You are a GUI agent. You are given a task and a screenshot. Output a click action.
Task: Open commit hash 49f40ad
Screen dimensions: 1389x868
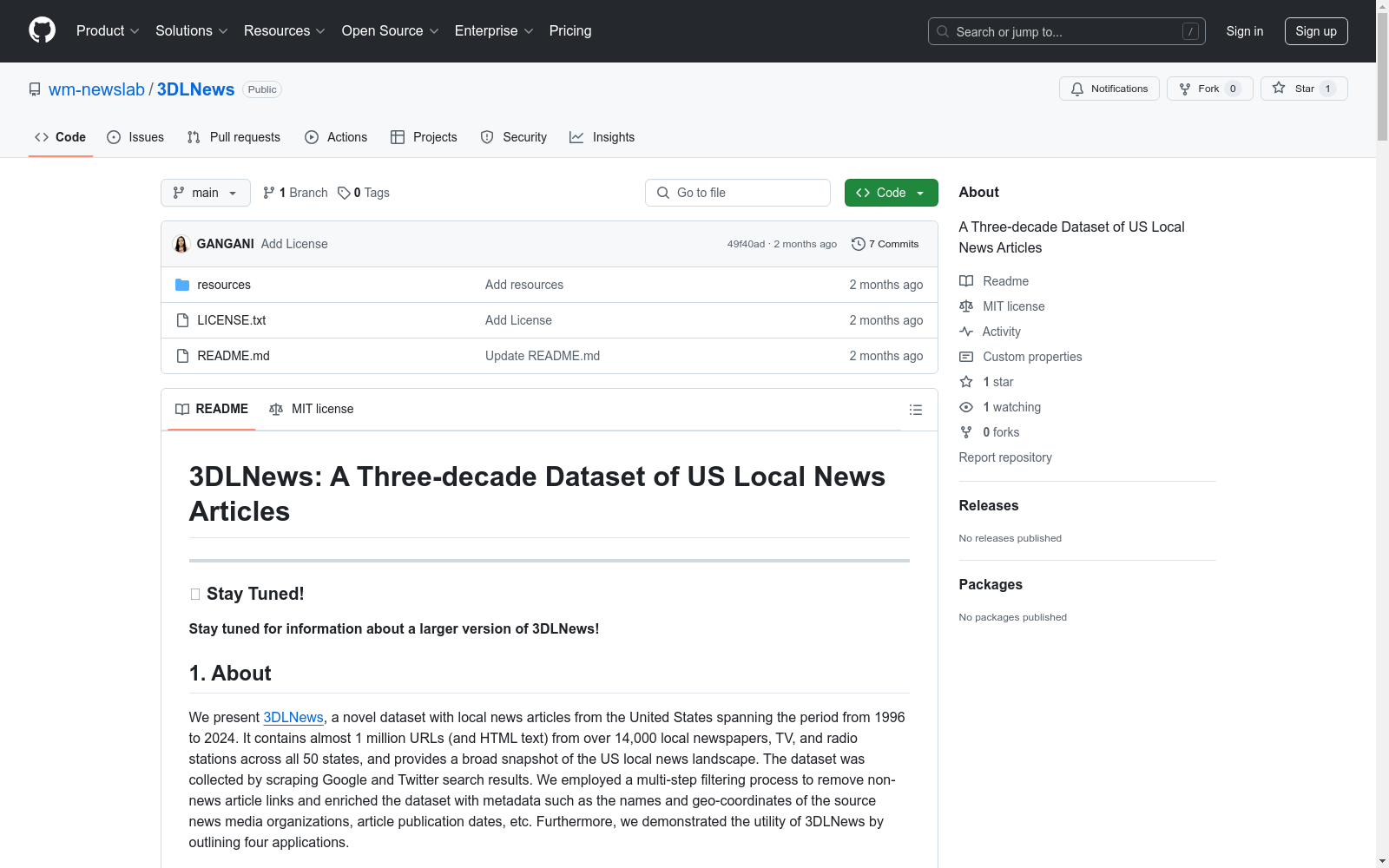747,244
